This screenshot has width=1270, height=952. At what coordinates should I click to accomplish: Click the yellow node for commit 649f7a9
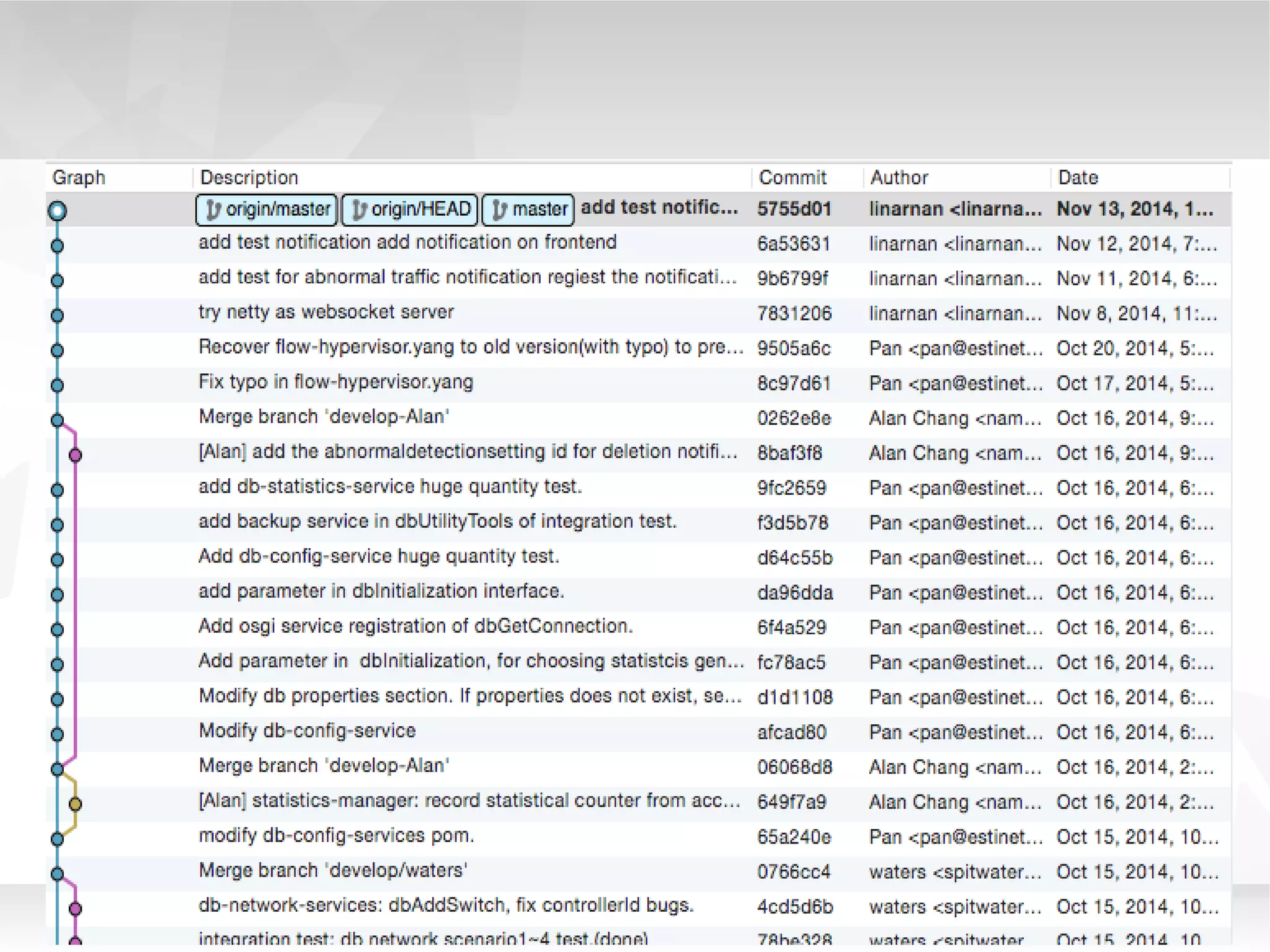75,804
